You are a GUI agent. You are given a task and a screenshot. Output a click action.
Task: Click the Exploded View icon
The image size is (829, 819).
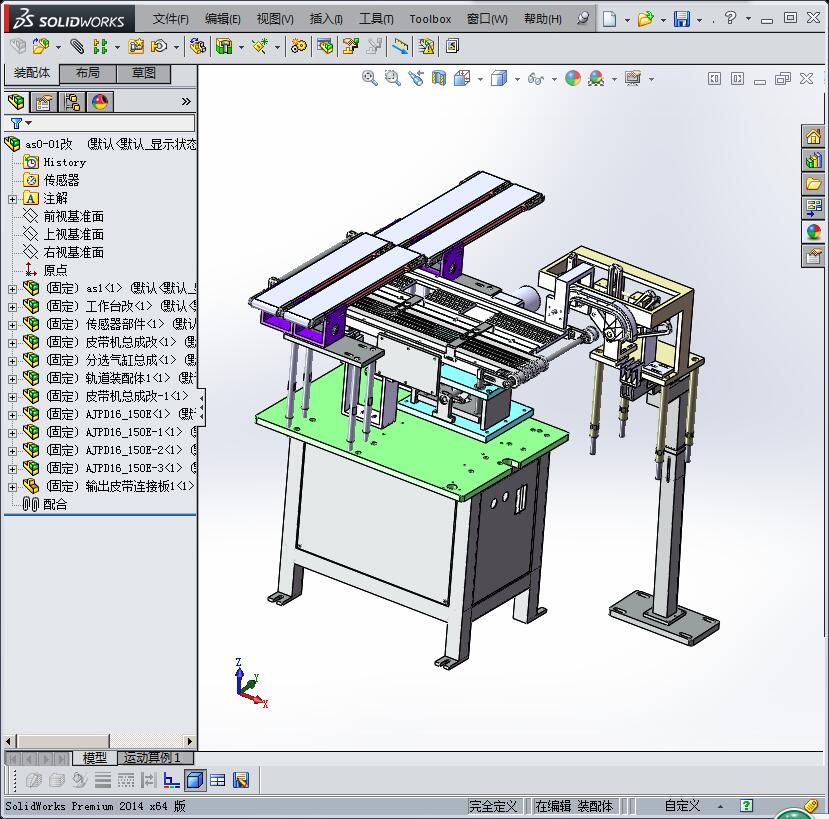[351, 47]
